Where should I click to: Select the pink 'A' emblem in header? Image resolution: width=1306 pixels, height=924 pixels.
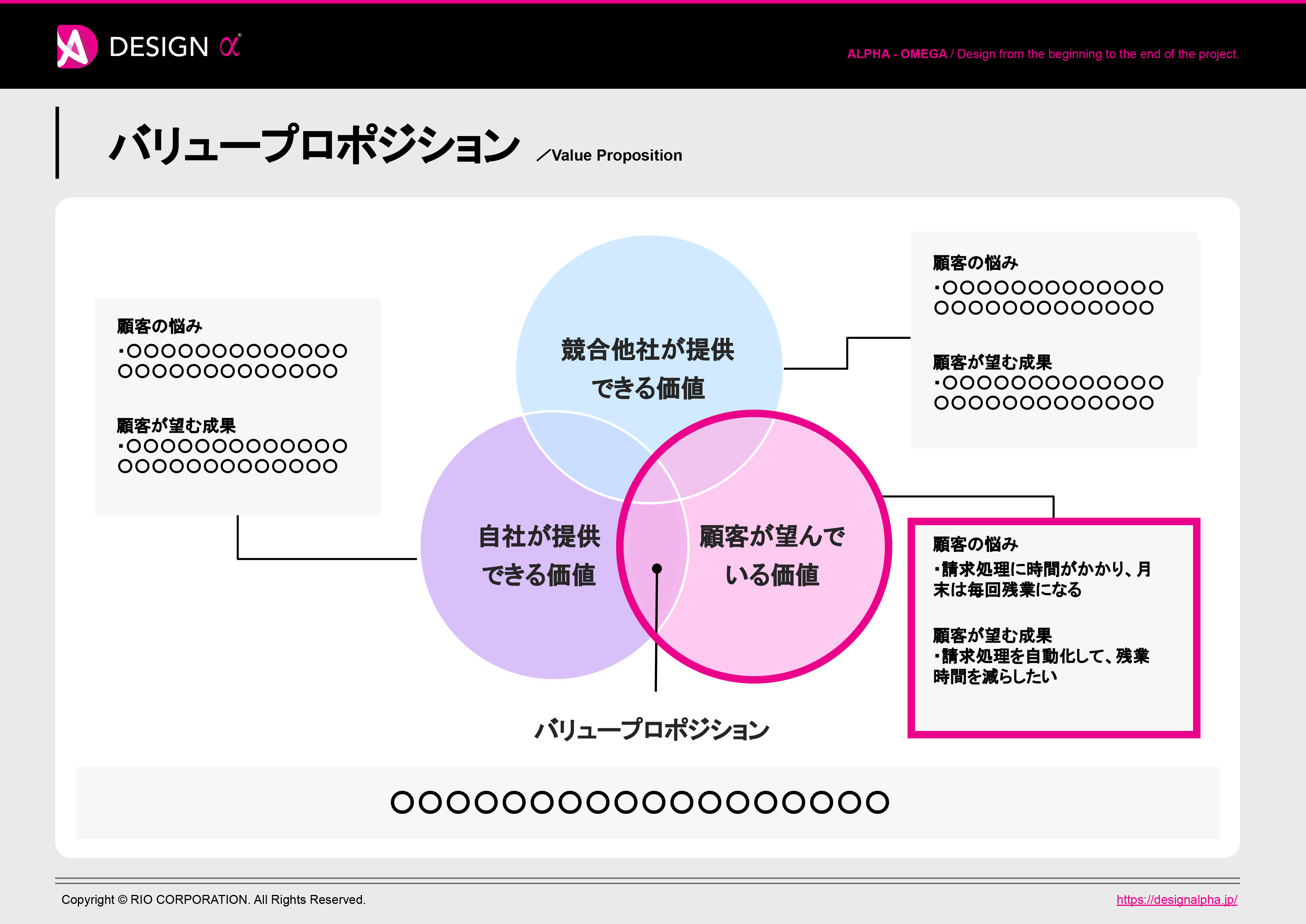77,47
